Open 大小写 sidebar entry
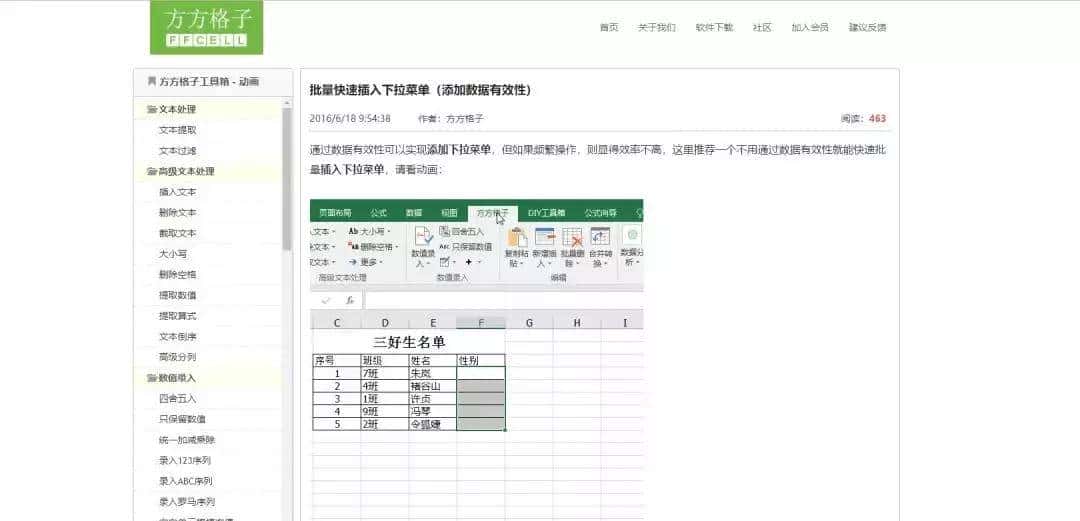 coord(173,254)
